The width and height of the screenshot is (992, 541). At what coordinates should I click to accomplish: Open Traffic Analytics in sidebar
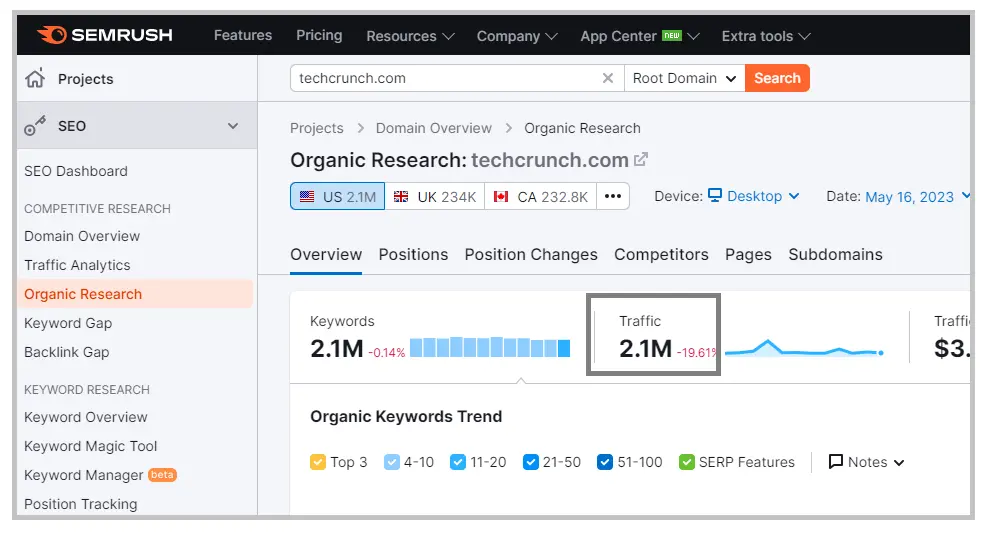tap(77, 265)
